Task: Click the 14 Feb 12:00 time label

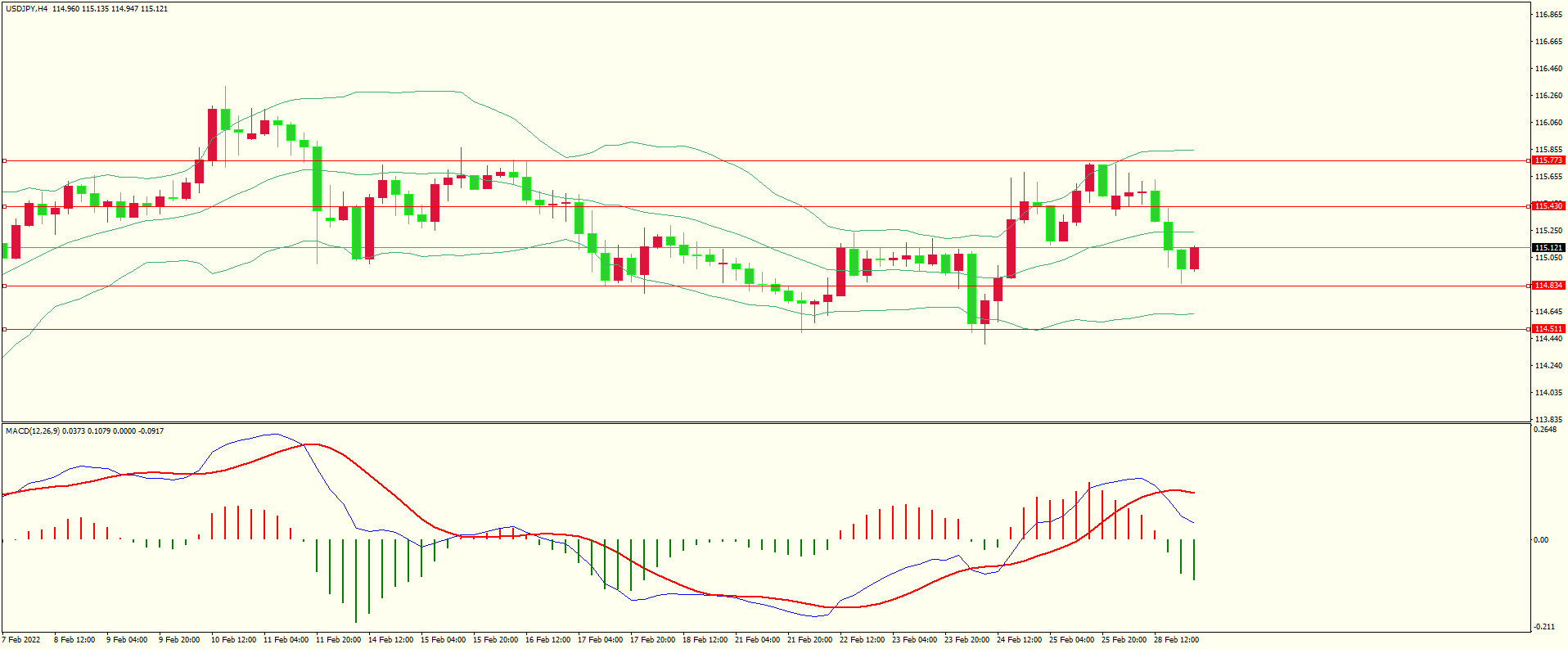Action: (390, 640)
